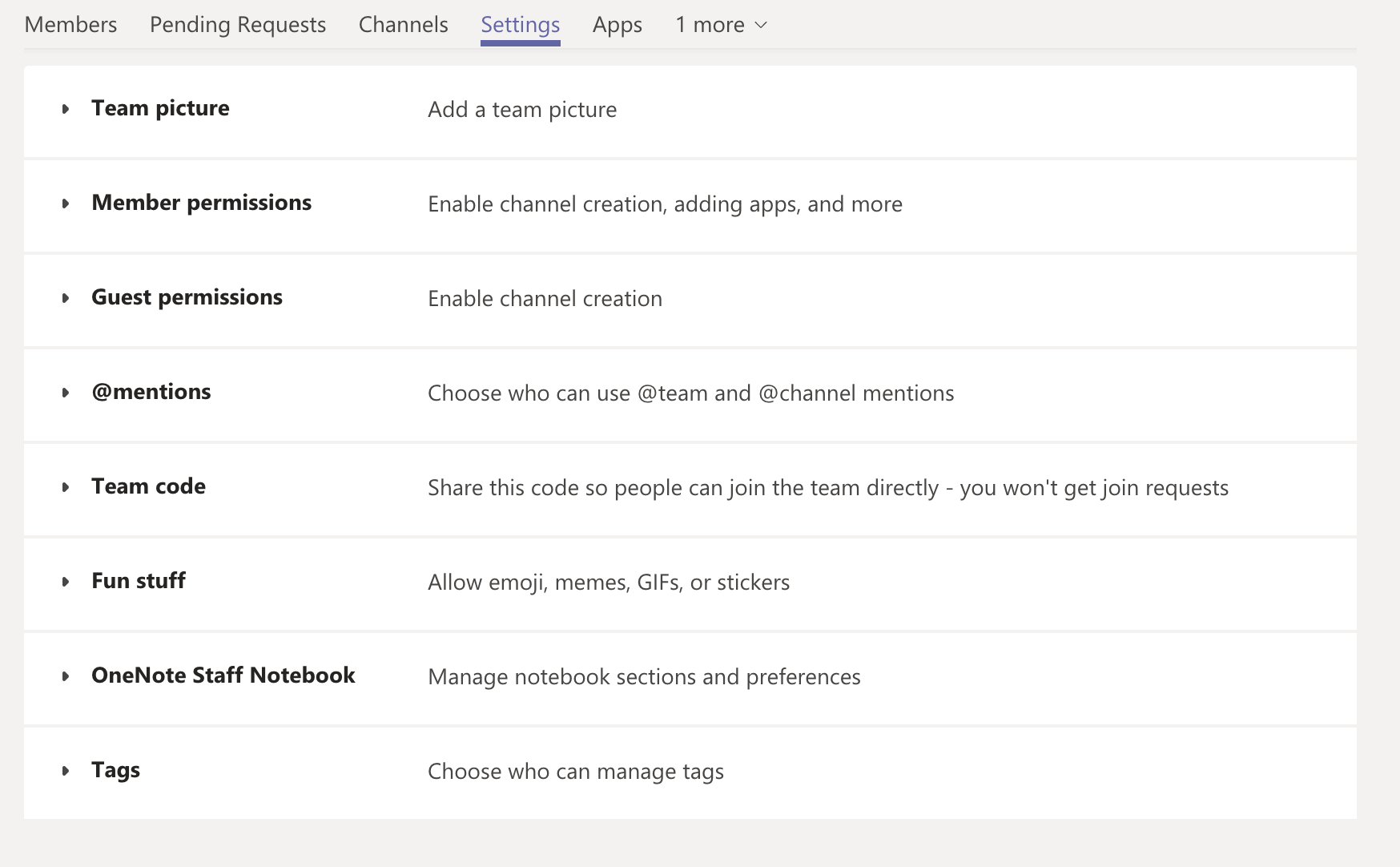The width and height of the screenshot is (1400, 867).
Task: Click the disclosure triangle next to Member permissions
Action: pyautogui.click(x=66, y=204)
